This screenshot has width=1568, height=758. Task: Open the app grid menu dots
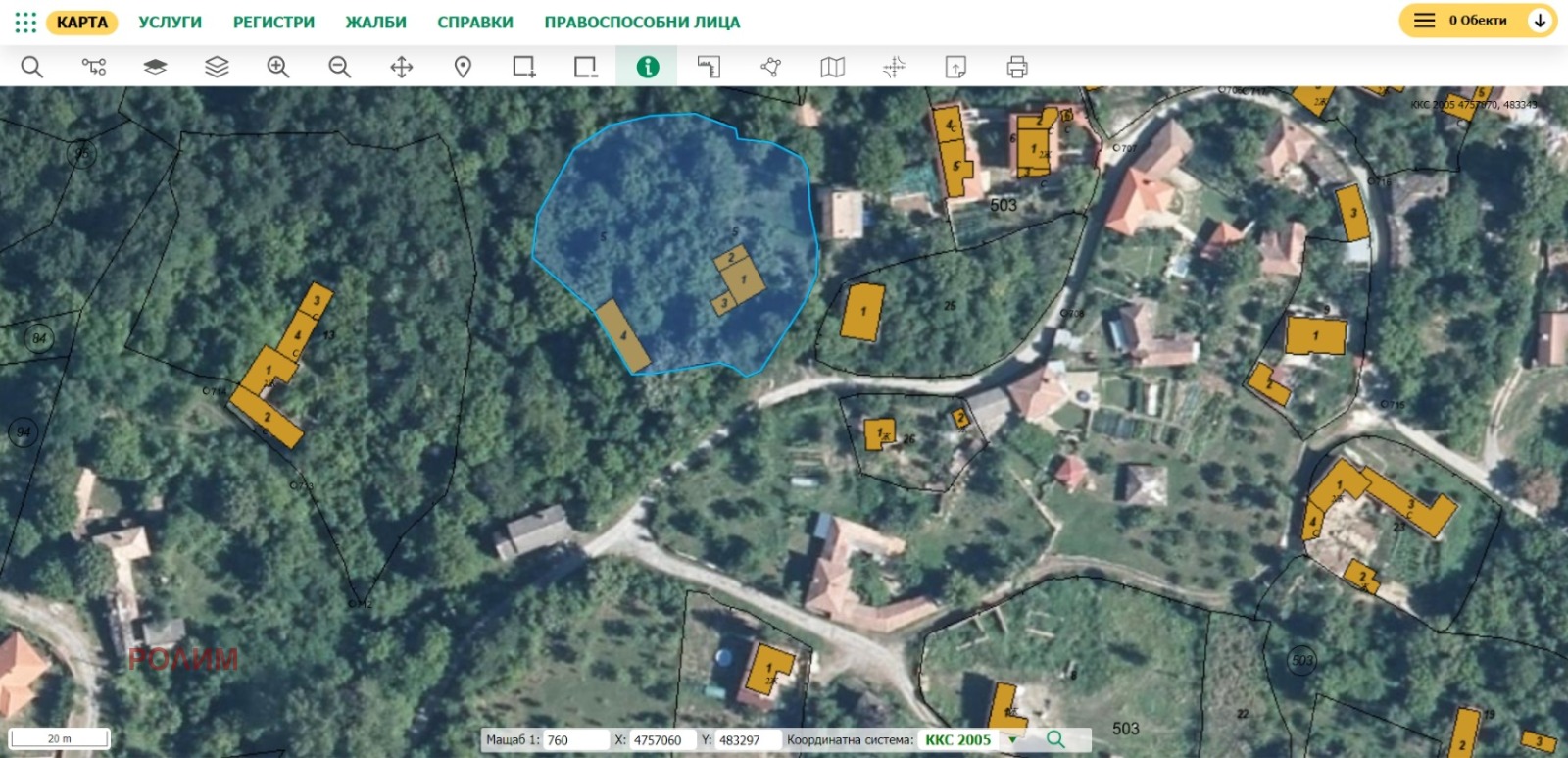coord(25,22)
